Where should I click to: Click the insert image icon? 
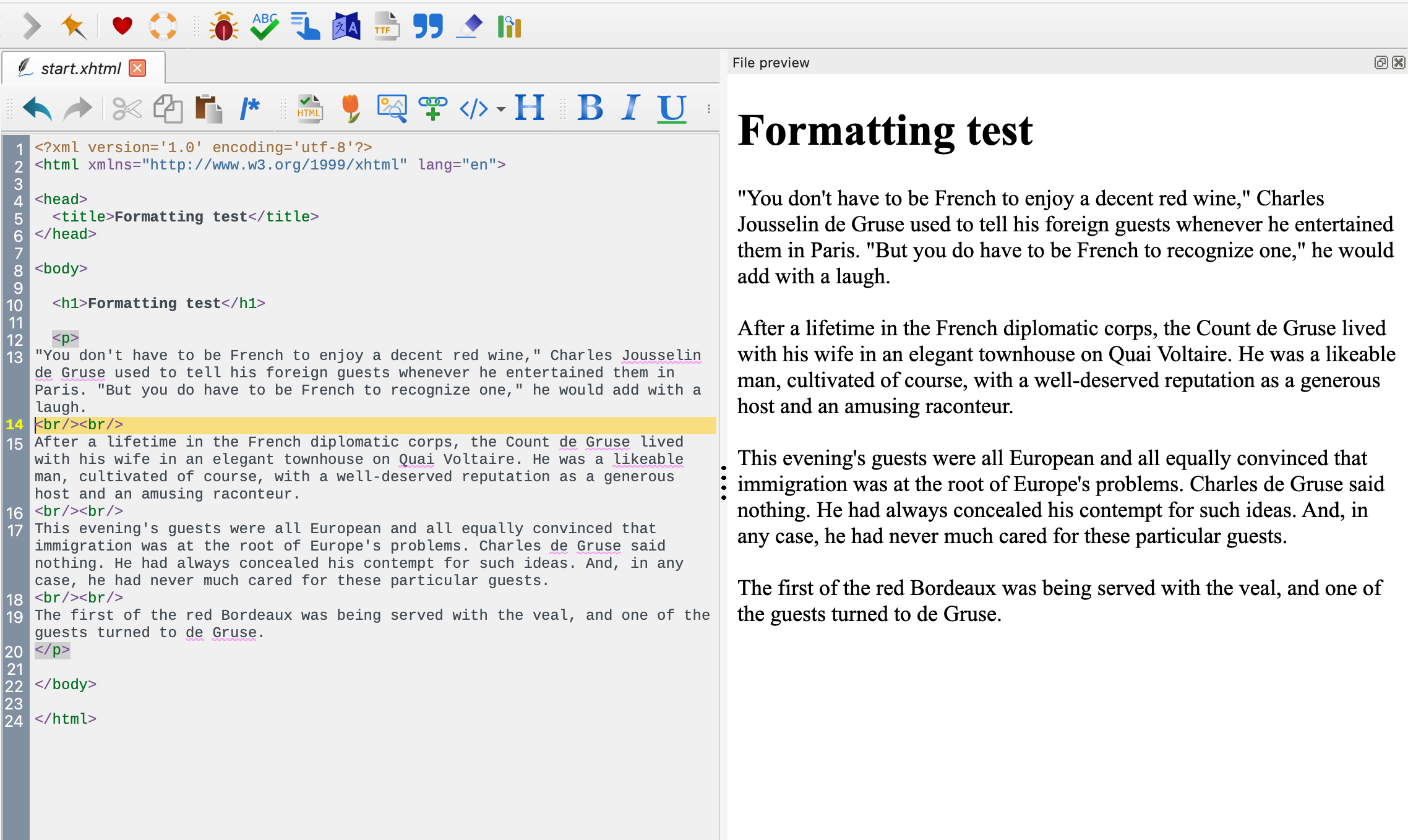(x=392, y=109)
